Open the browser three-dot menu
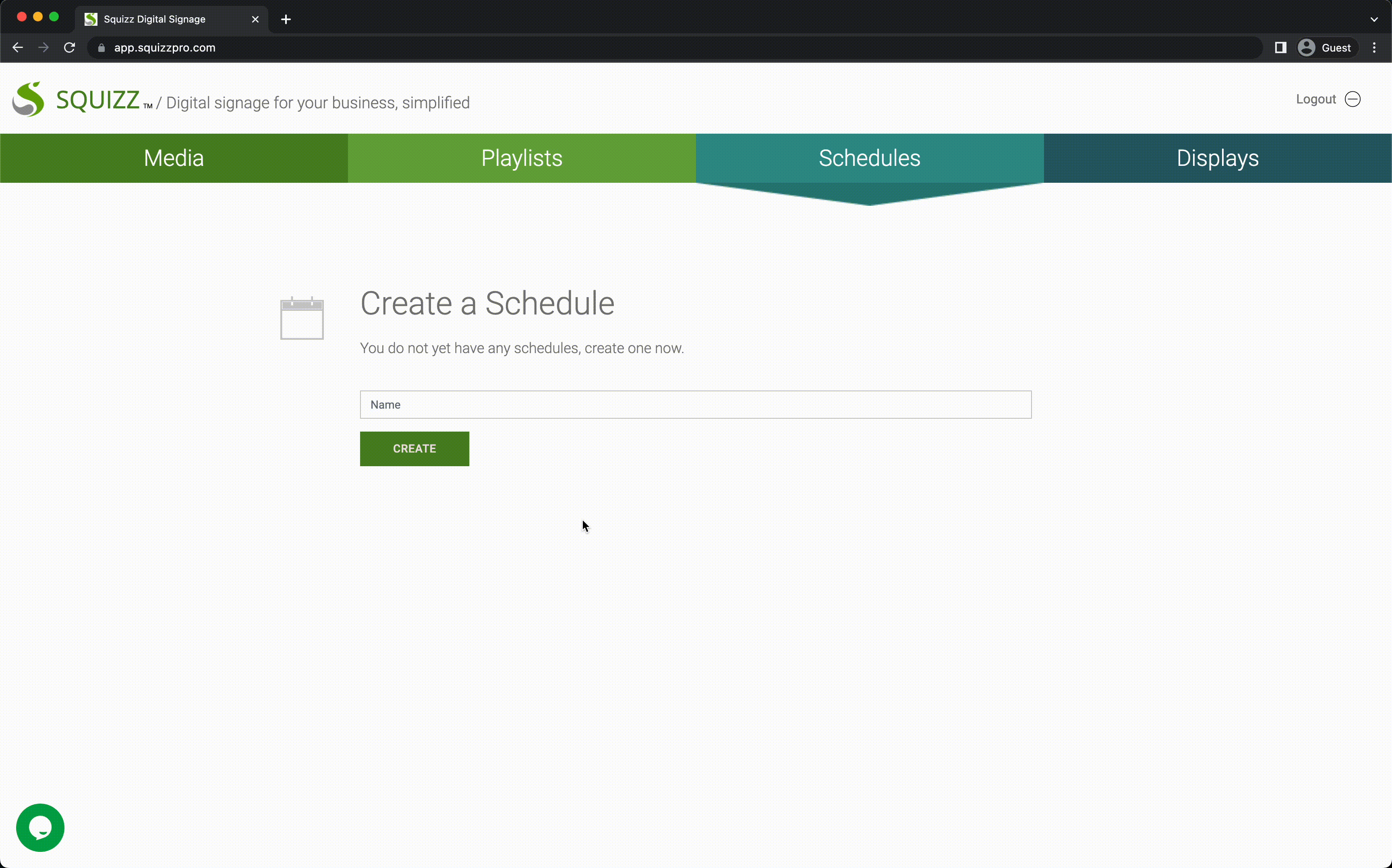The height and width of the screenshot is (868, 1392). point(1374,48)
